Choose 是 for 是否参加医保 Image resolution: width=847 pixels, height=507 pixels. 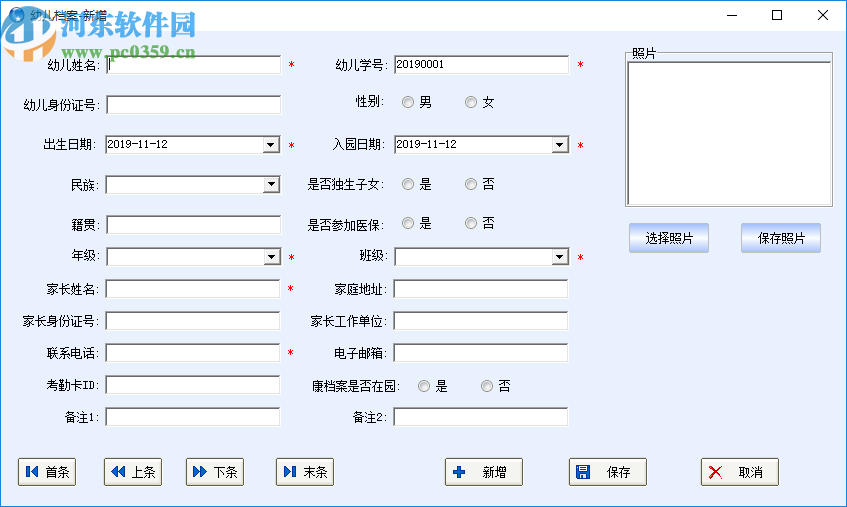coord(408,223)
